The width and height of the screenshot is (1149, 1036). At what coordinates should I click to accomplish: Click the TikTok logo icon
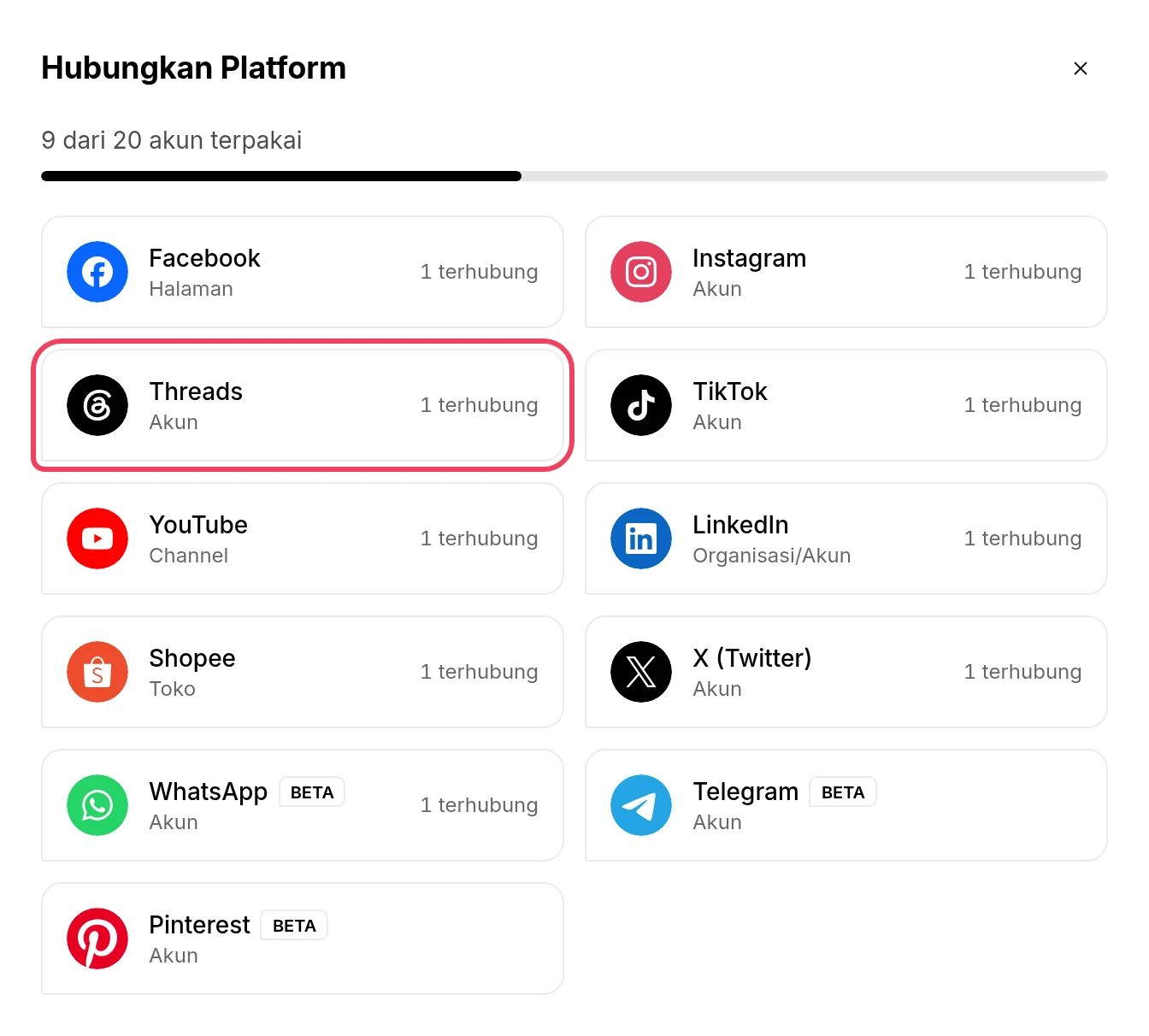click(641, 405)
